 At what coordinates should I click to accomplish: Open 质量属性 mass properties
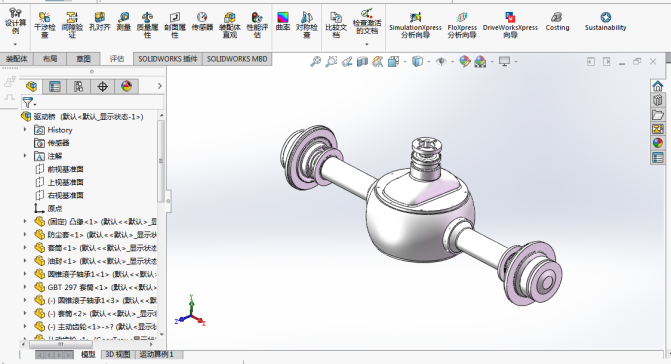(147, 25)
